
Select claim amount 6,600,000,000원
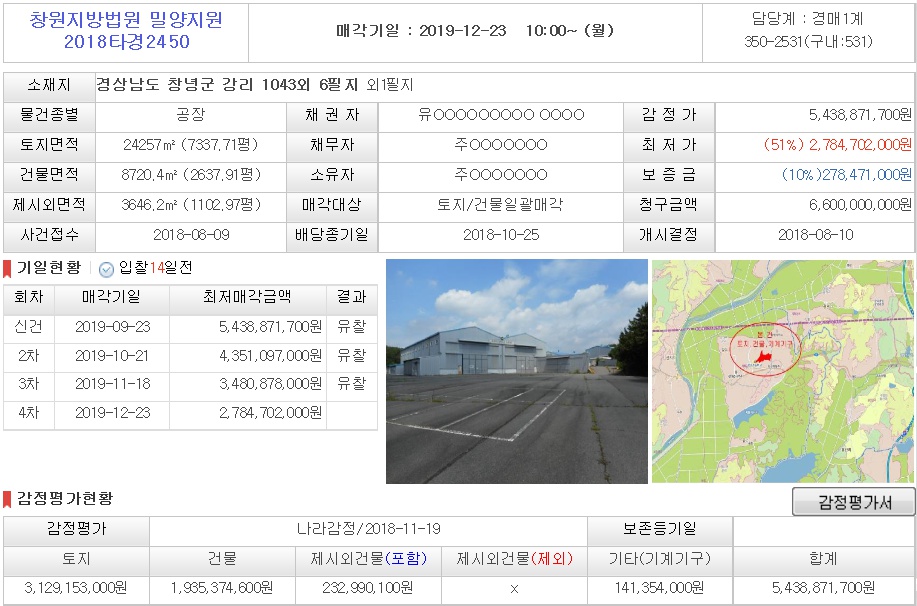point(860,205)
